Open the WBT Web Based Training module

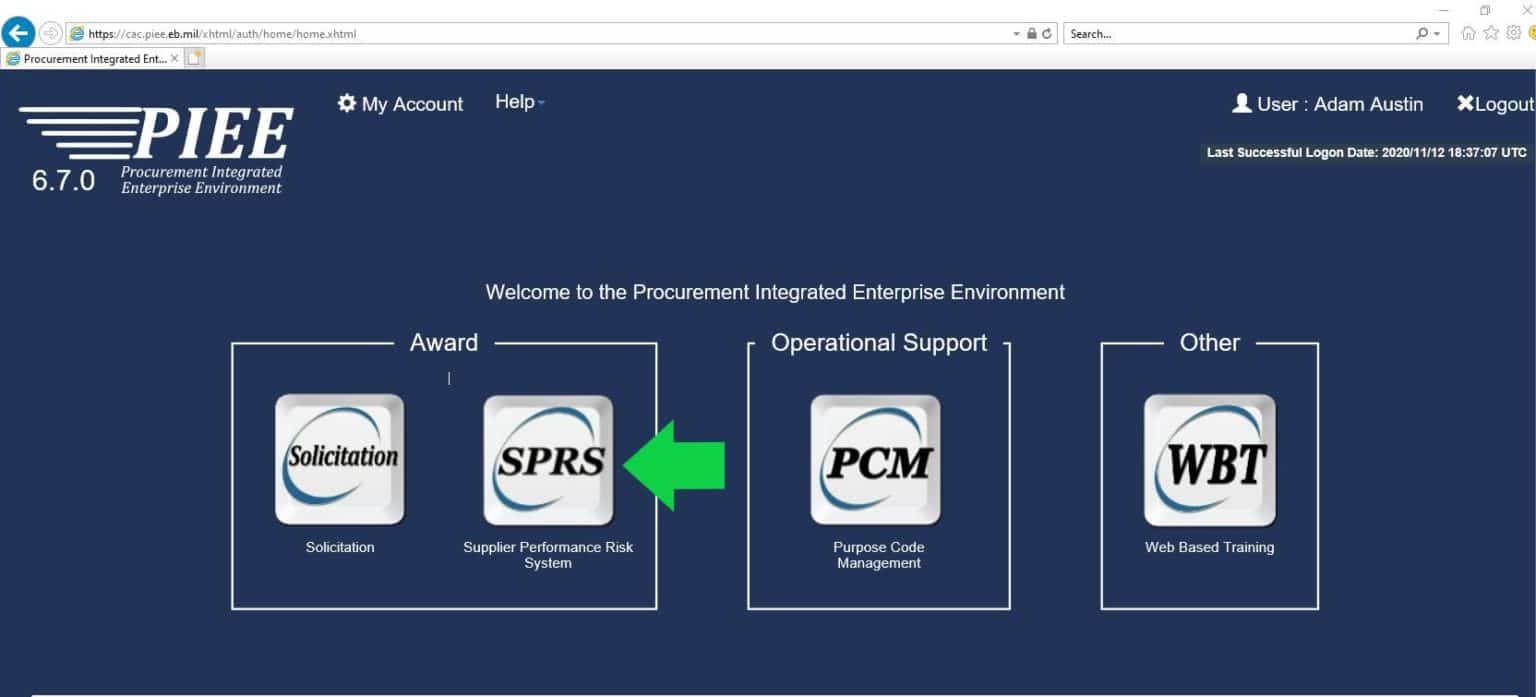[1209, 459]
